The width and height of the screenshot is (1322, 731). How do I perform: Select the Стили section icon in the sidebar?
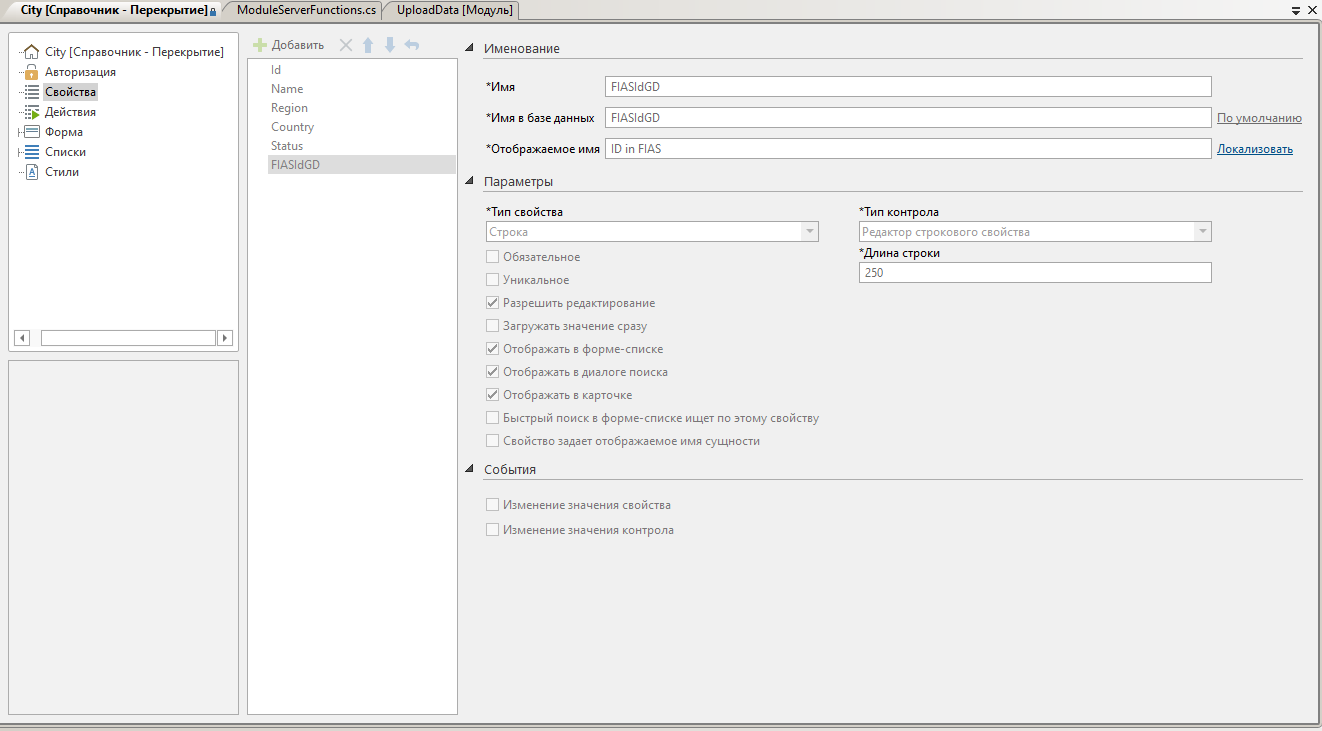click(x=33, y=171)
